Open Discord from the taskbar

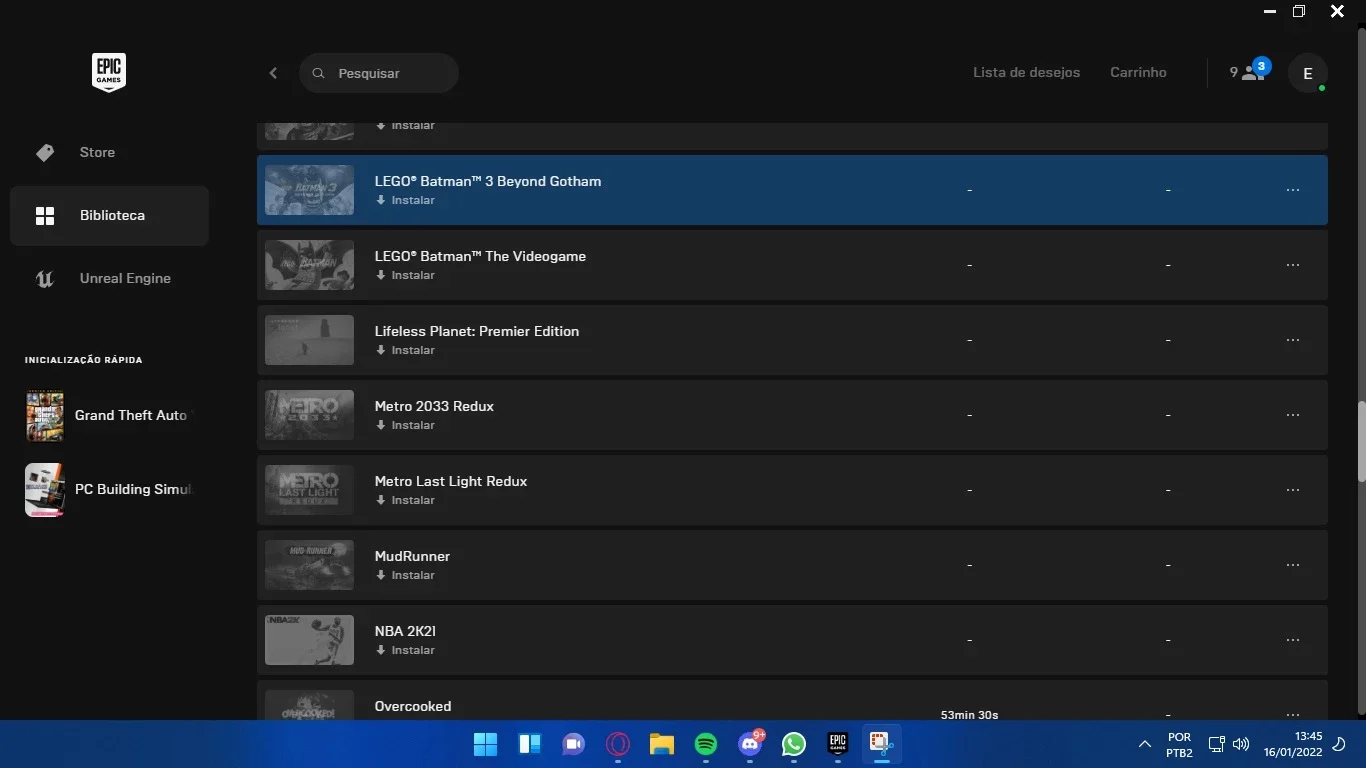pyautogui.click(x=750, y=744)
